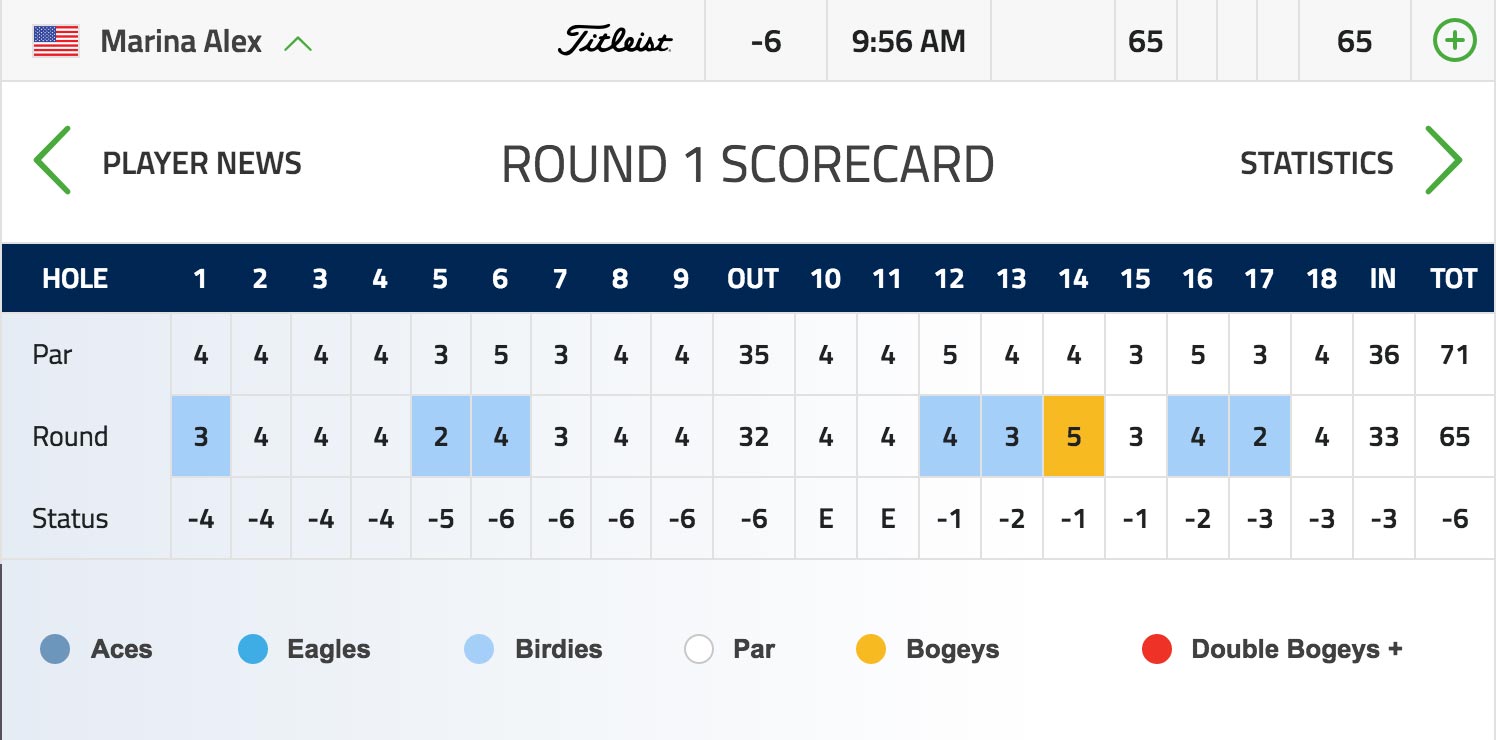
Task: Click the left green arrow beside Player News
Action: [52, 160]
